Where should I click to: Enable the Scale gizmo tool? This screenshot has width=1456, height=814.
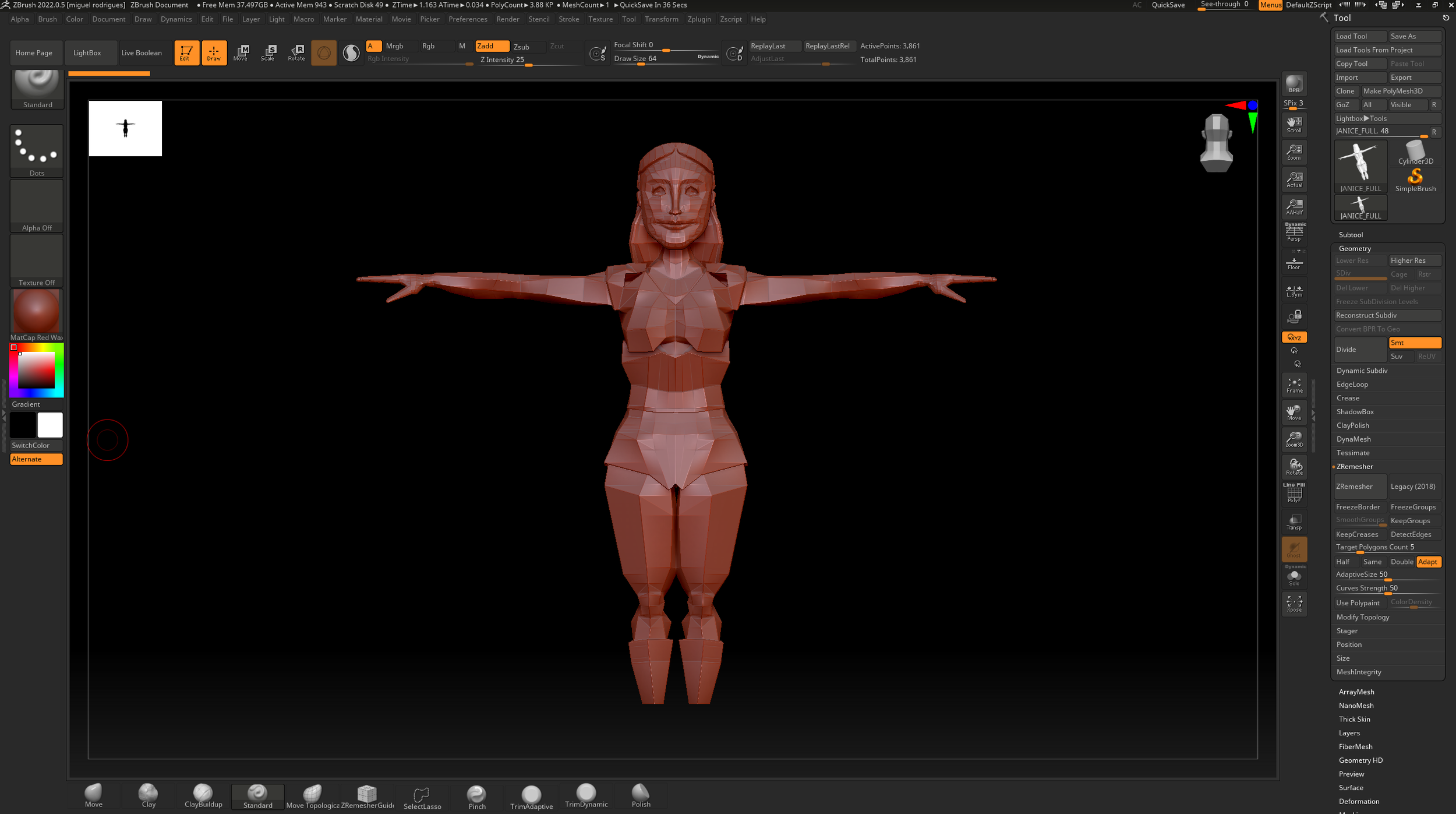268,52
